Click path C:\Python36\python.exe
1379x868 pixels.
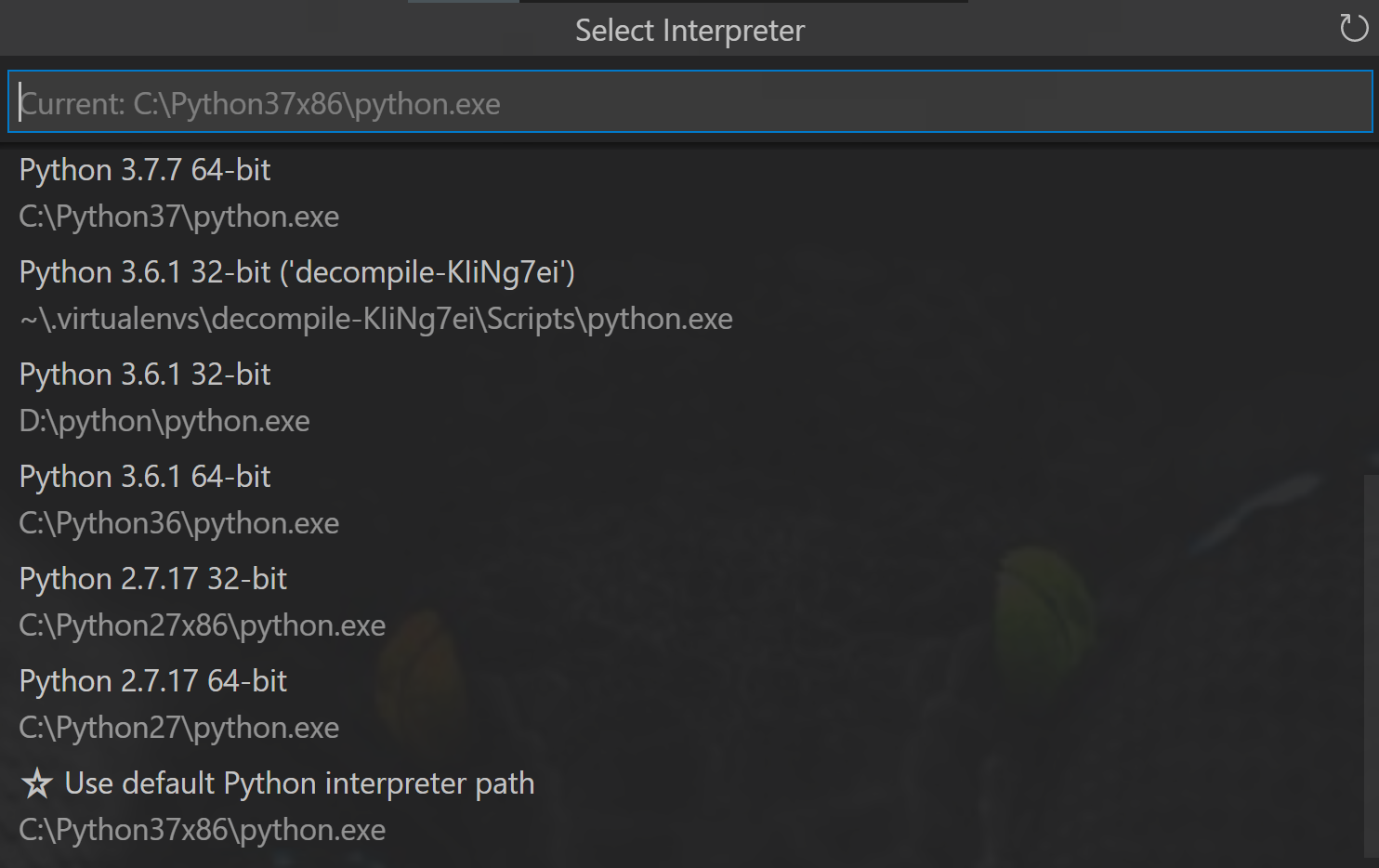177,522
